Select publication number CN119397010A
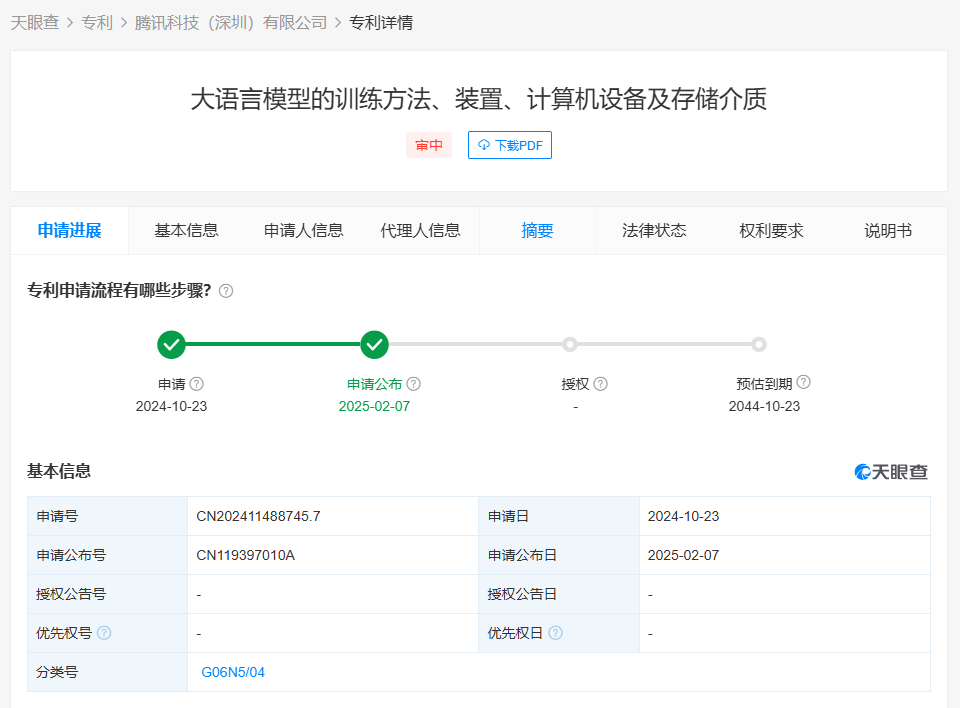Image resolution: width=960 pixels, height=708 pixels. [x=246, y=555]
